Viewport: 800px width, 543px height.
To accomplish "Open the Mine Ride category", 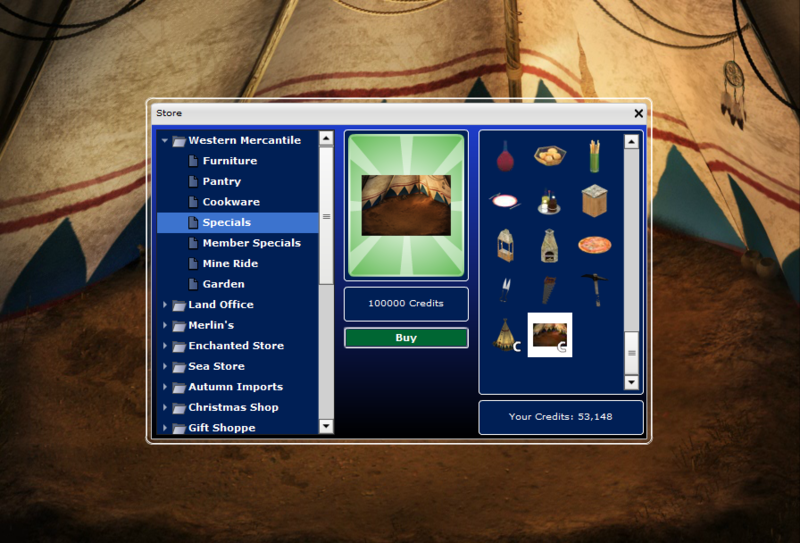I will point(230,264).
